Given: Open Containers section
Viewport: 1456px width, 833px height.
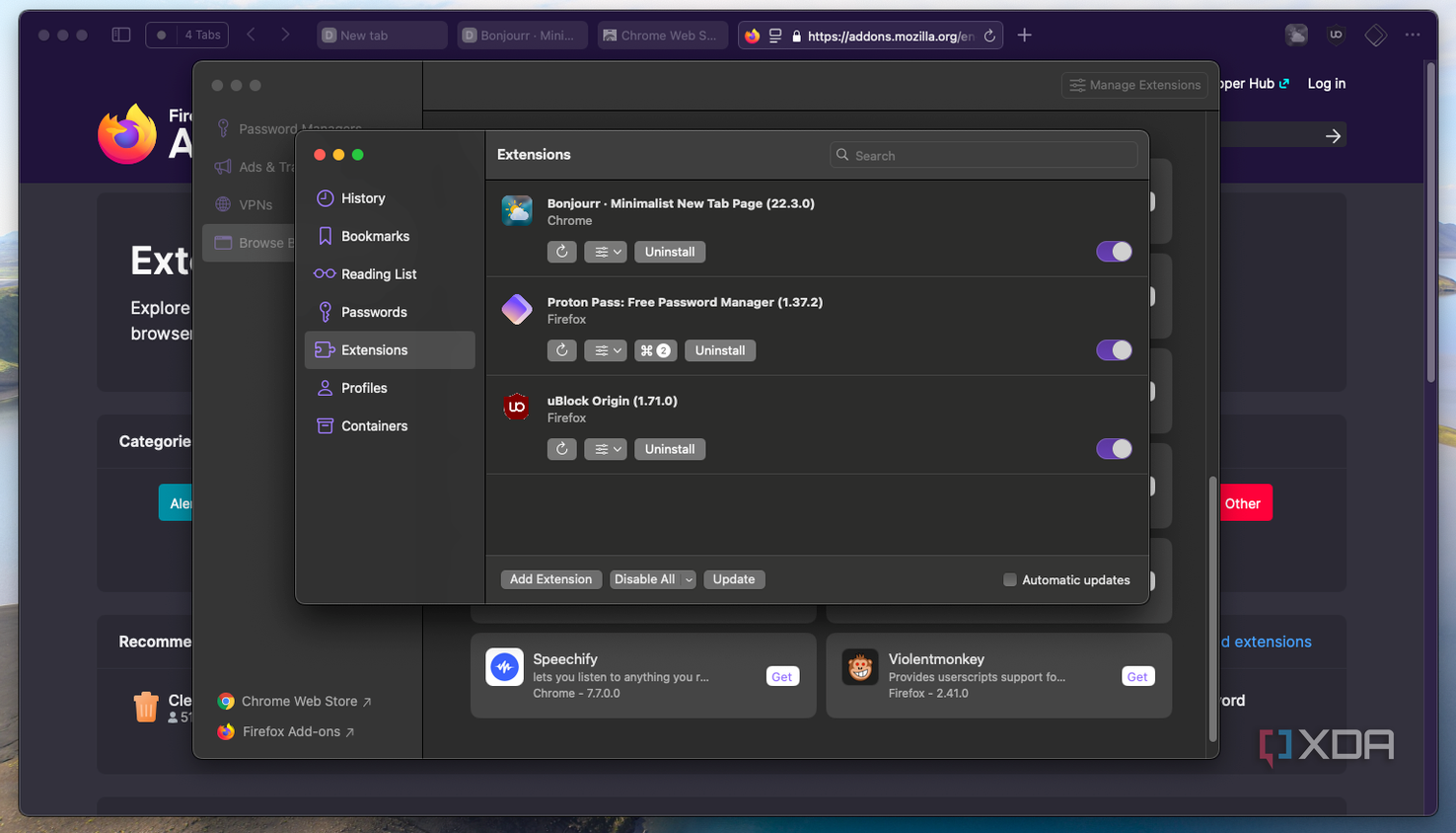Looking at the screenshot, I should click(390, 426).
